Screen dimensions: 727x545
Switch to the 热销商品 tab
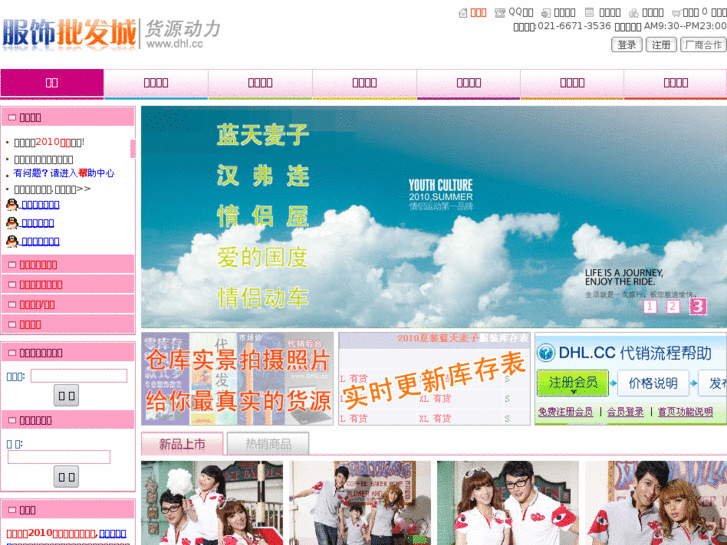[x=268, y=444]
